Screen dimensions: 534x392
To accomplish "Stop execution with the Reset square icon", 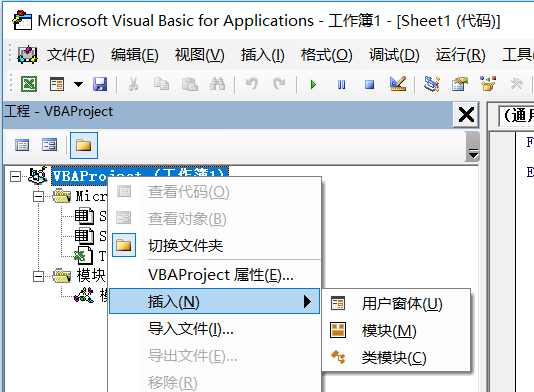I will tap(370, 84).
